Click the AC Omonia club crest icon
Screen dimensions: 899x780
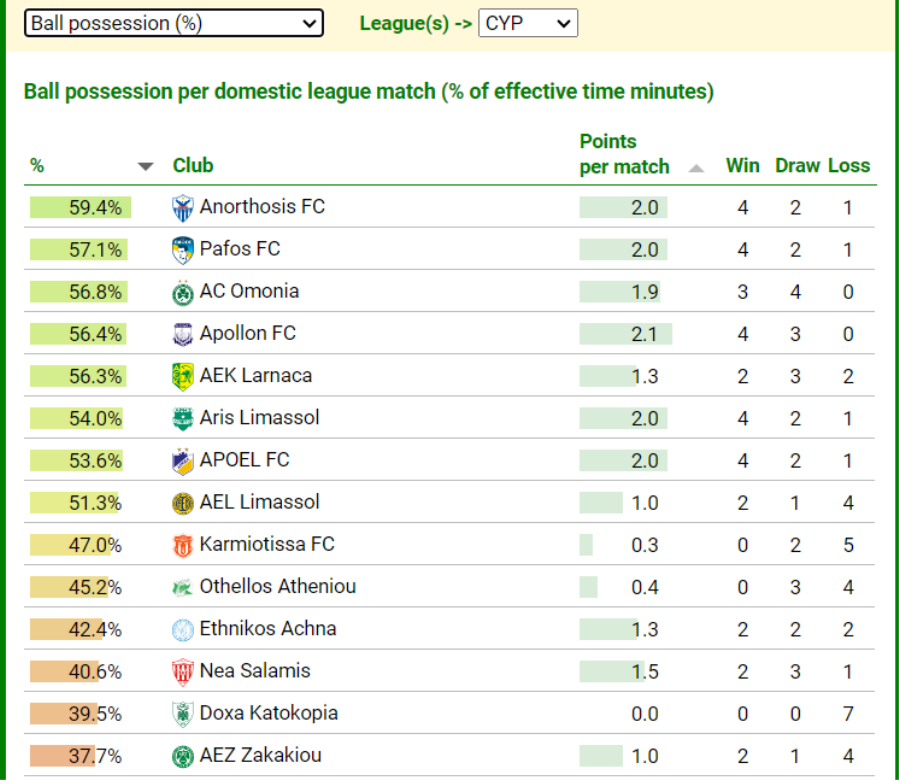click(x=182, y=292)
